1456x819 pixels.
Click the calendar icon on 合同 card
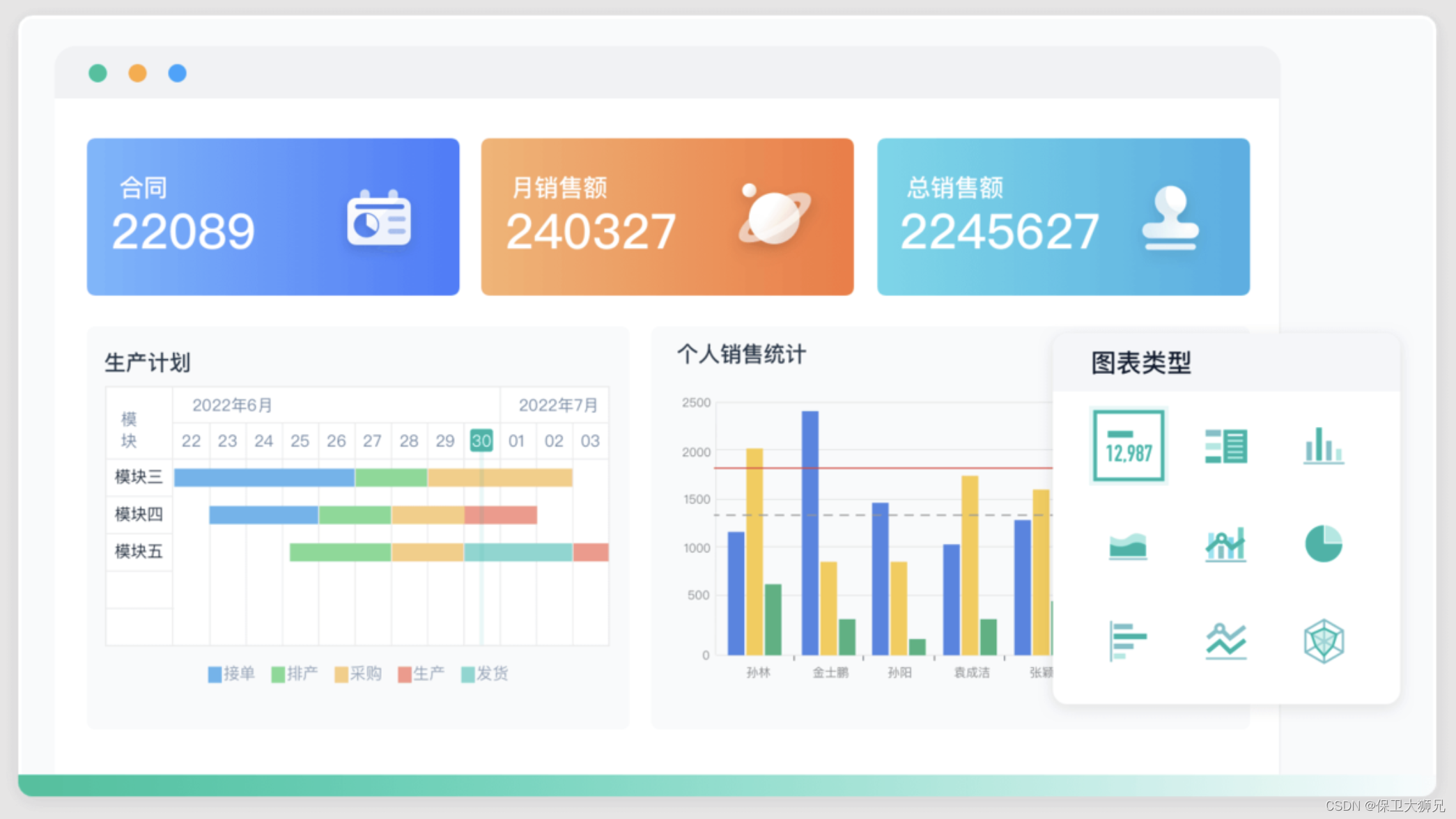click(379, 219)
